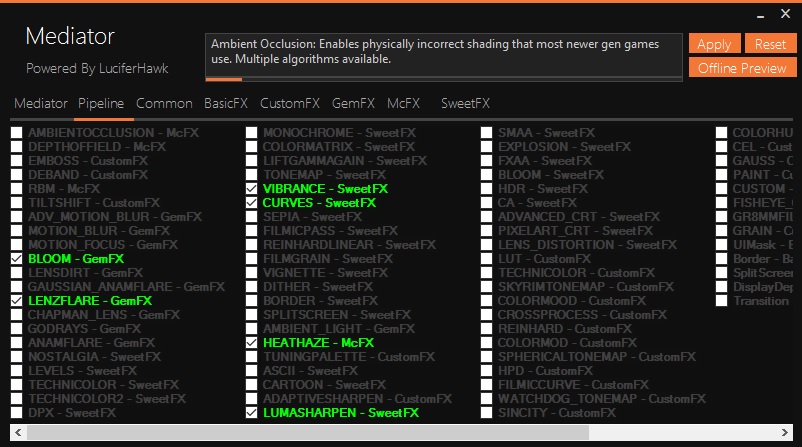Switch to the Mediator tab
This screenshot has width=802, height=447.
tap(41, 103)
